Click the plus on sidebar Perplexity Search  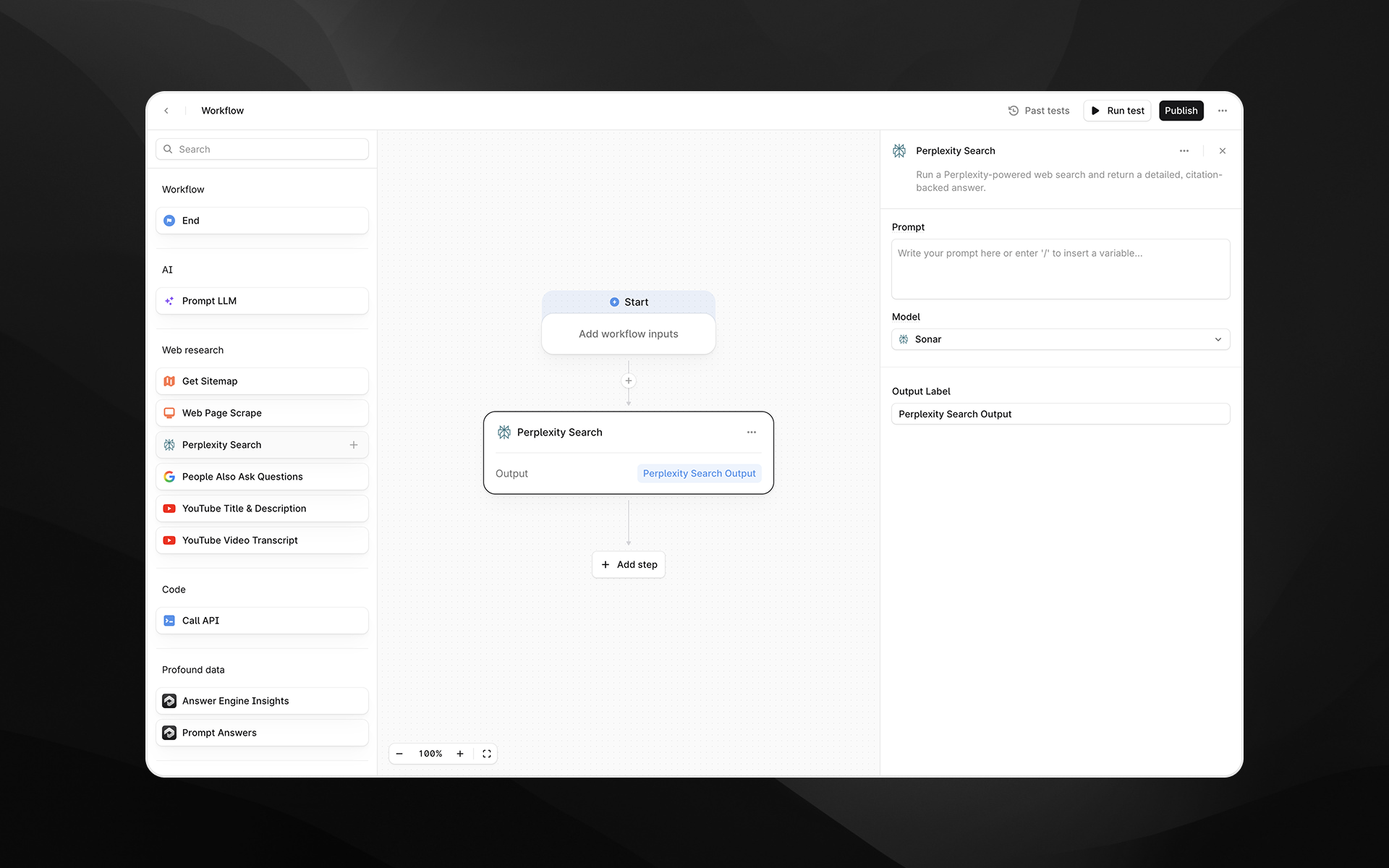pyautogui.click(x=354, y=445)
